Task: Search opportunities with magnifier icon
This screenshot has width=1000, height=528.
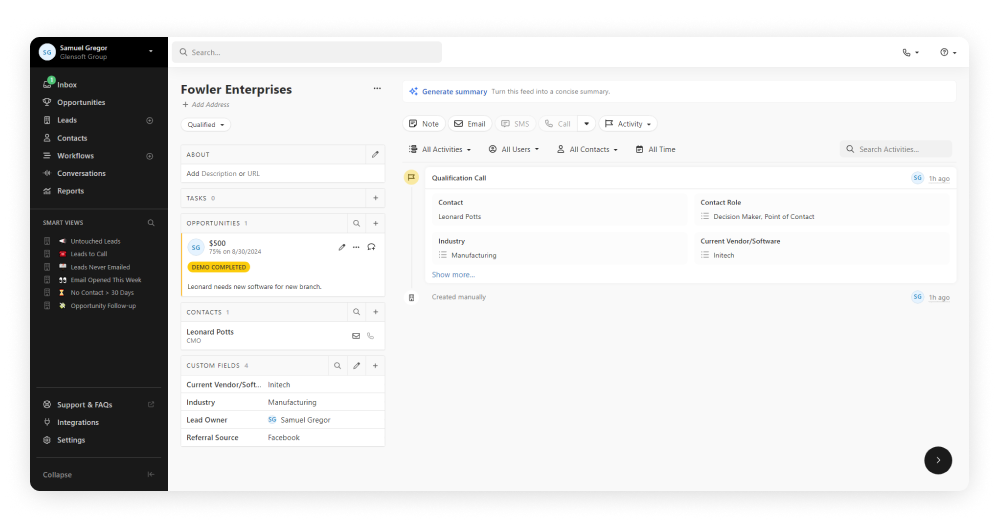Action: 356,224
